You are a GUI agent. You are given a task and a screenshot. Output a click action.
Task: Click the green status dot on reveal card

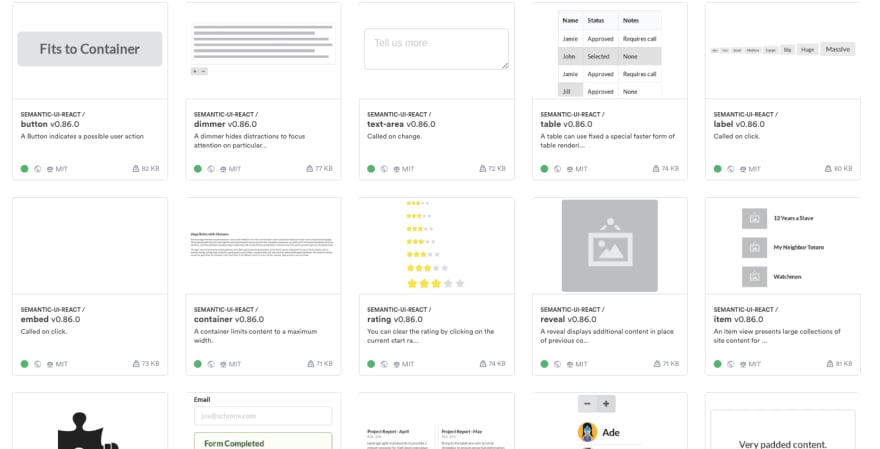pyautogui.click(x=544, y=364)
